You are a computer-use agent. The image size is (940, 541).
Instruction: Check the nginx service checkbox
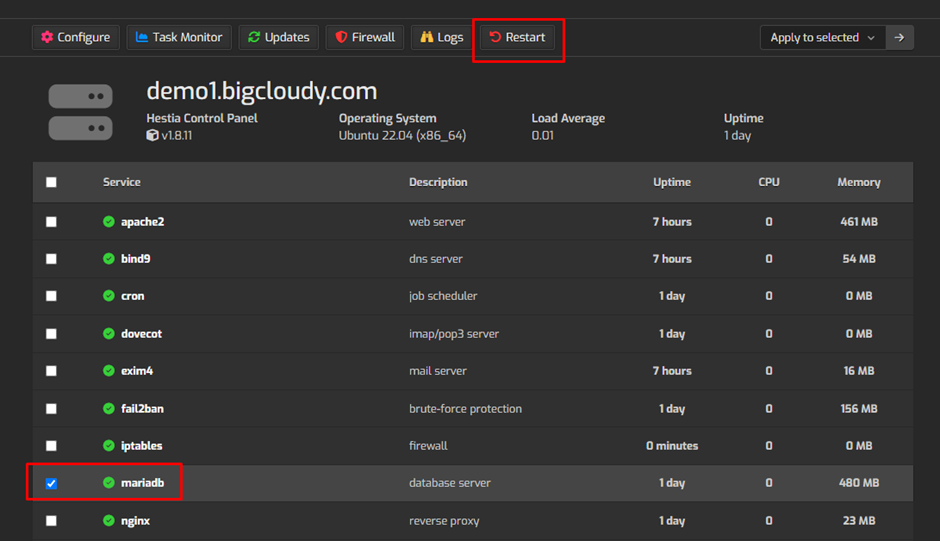[52, 521]
